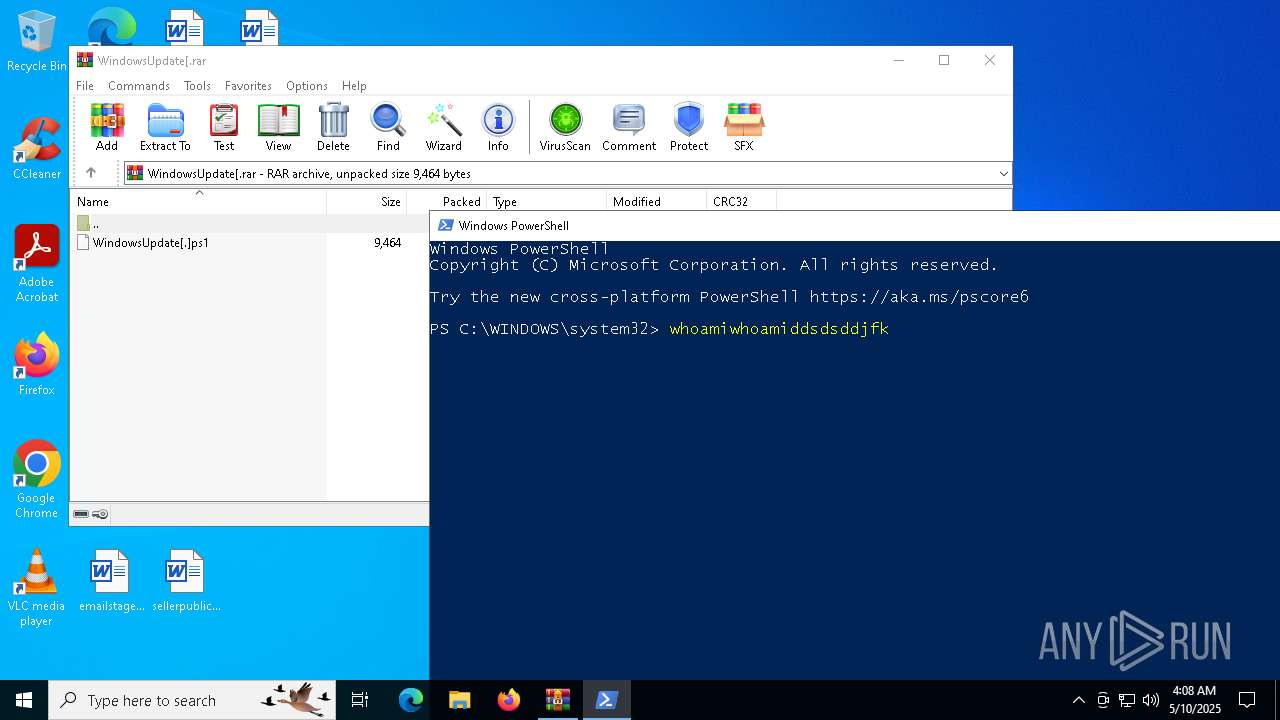Open the View tool in WinRAR
1280x720 pixels.
[x=278, y=127]
